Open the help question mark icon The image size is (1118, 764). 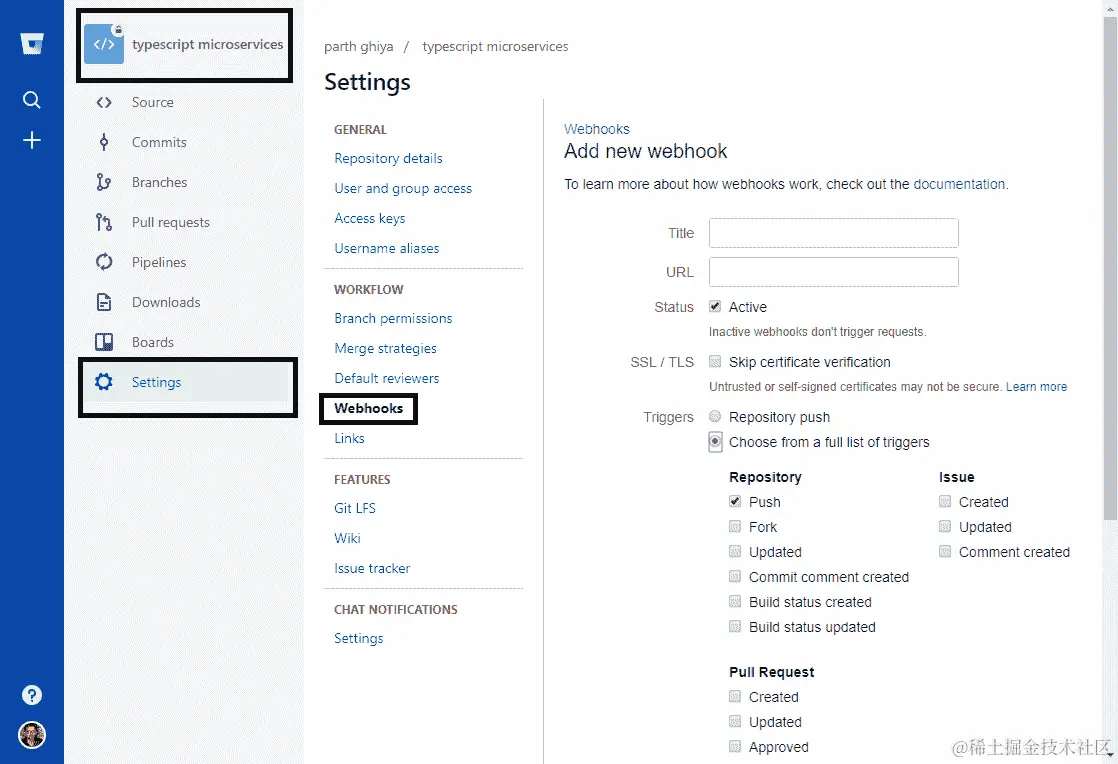pos(31,695)
